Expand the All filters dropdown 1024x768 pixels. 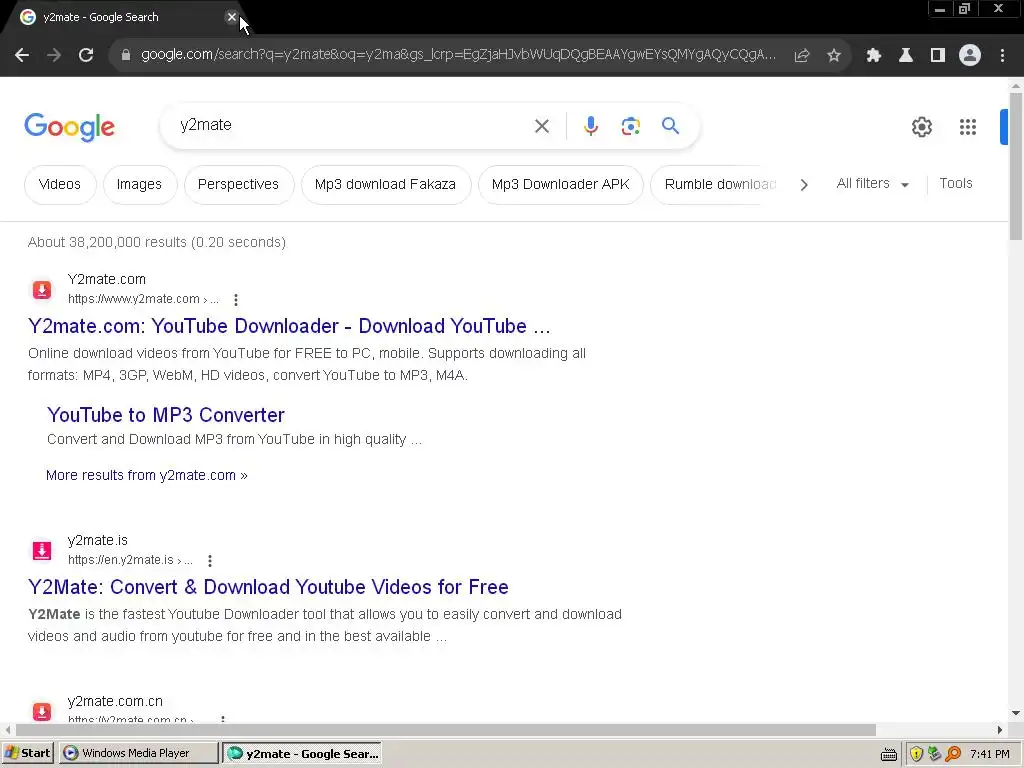coord(872,184)
